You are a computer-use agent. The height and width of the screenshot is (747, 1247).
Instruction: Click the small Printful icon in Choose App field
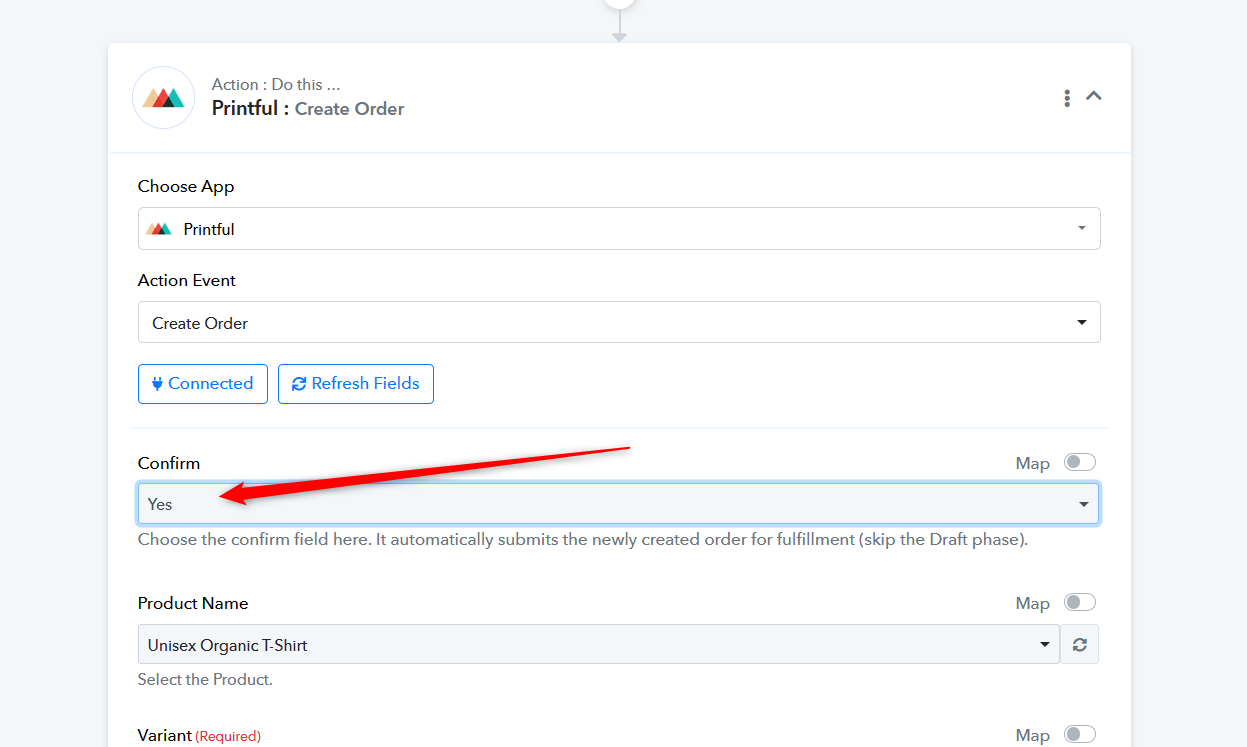pos(159,229)
